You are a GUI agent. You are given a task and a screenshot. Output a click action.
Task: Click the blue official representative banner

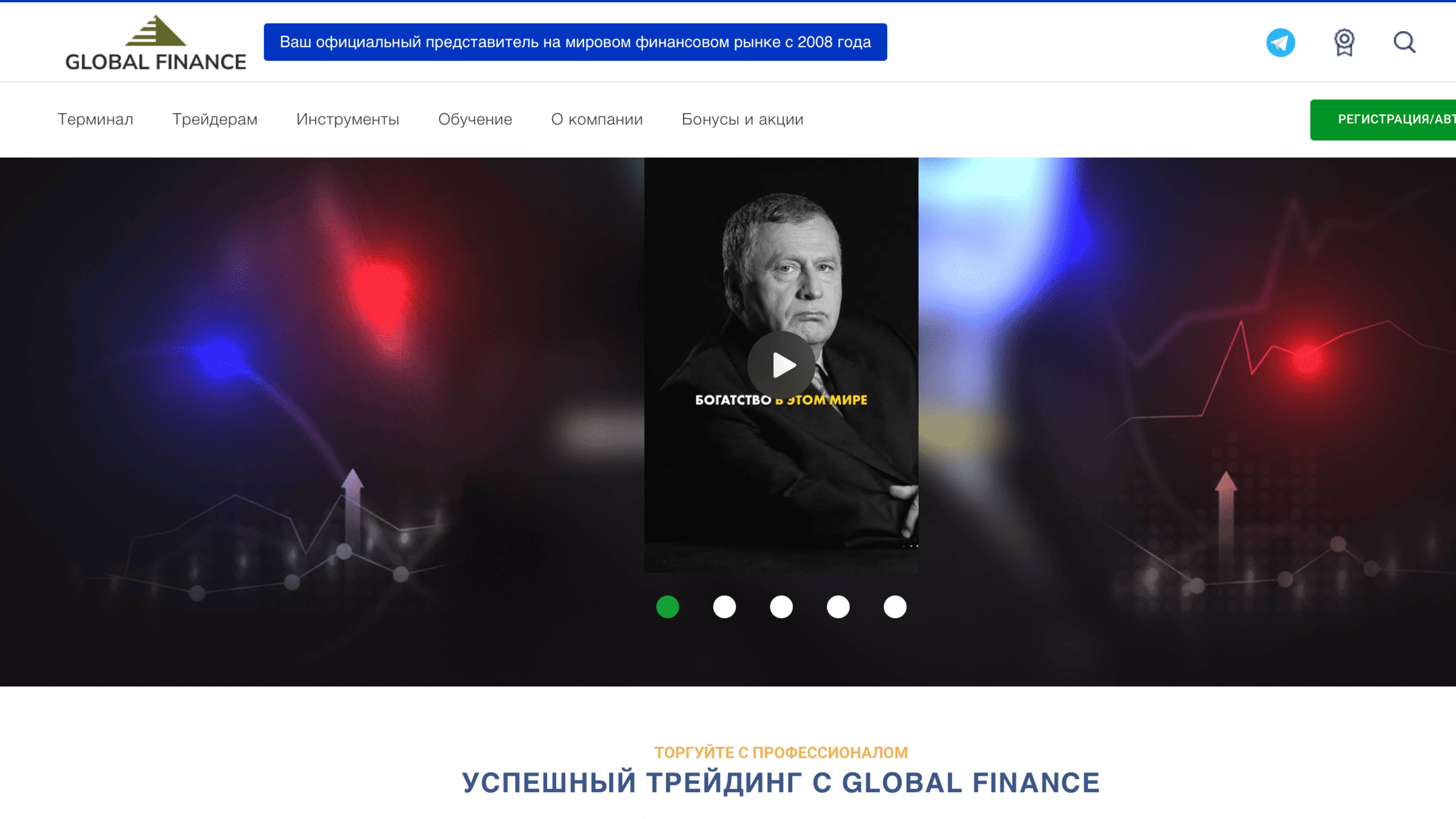coord(575,42)
